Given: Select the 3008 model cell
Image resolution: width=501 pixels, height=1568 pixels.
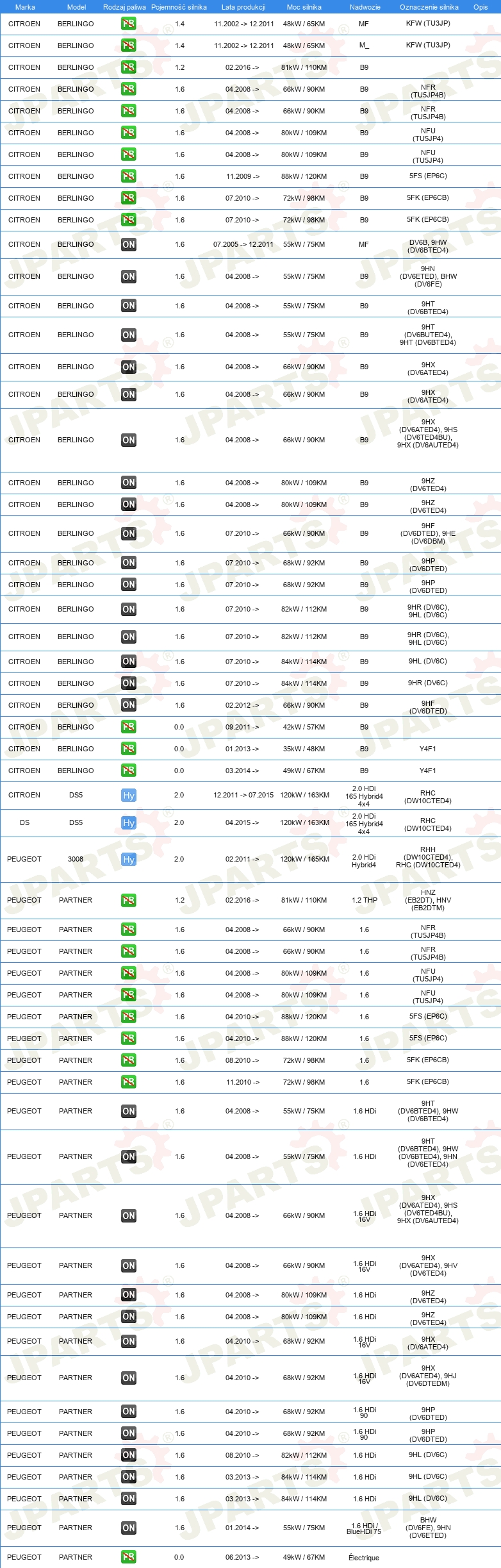Looking at the screenshot, I should pos(76,859).
